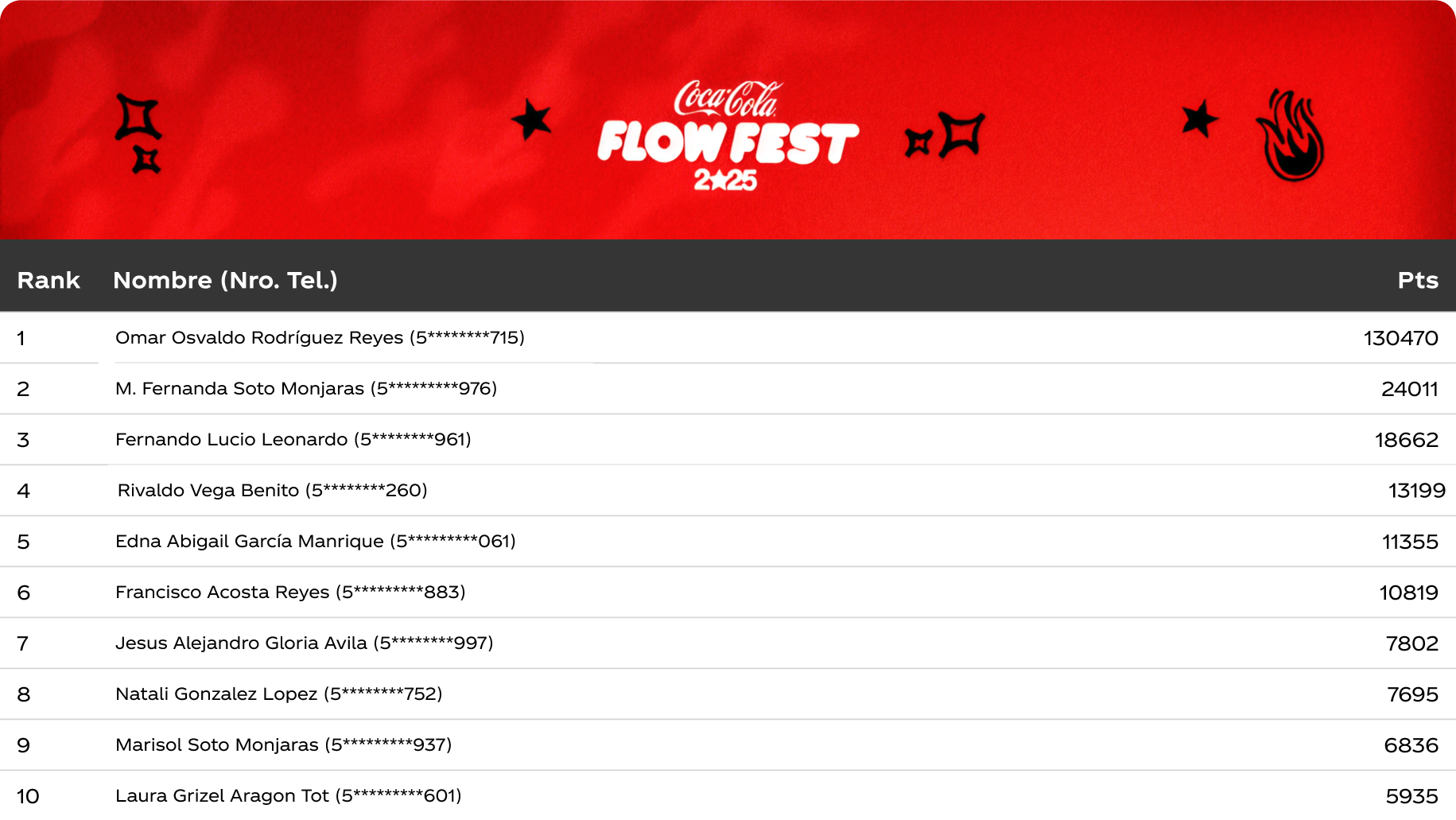Click the Pts column header
The height and width of the screenshot is (820, 1456).
coord(1418,280)
